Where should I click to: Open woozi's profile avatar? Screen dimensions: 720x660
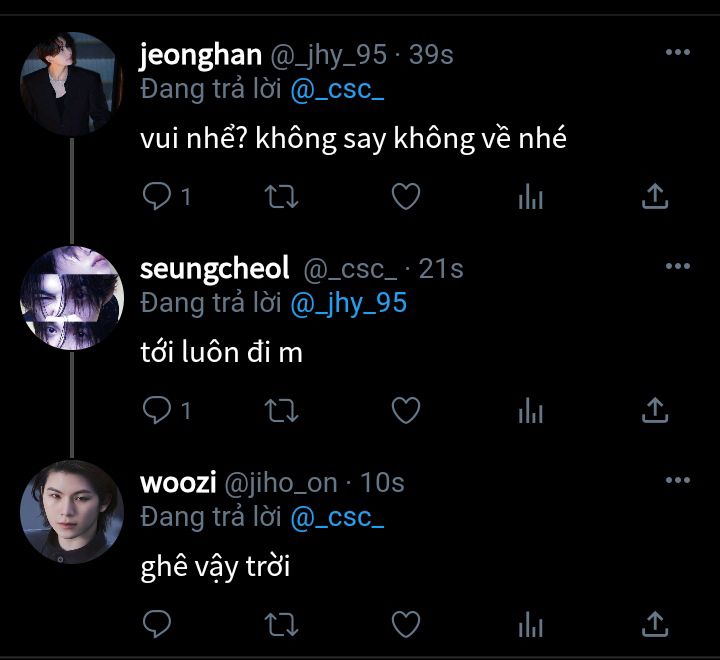coord(72,512)
